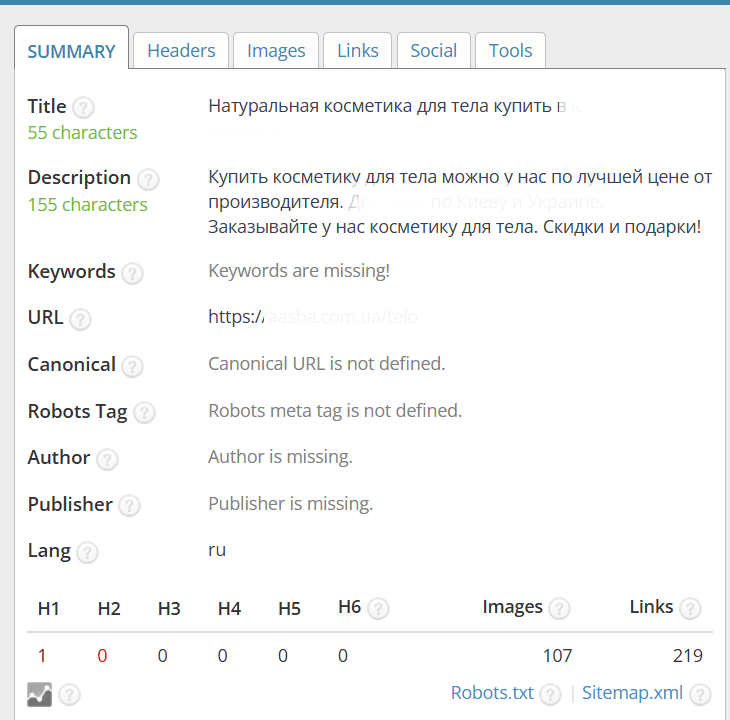Click help icon beside Lang
The height and width of the screenshot is (720, 730).
(x=87, y=552)
